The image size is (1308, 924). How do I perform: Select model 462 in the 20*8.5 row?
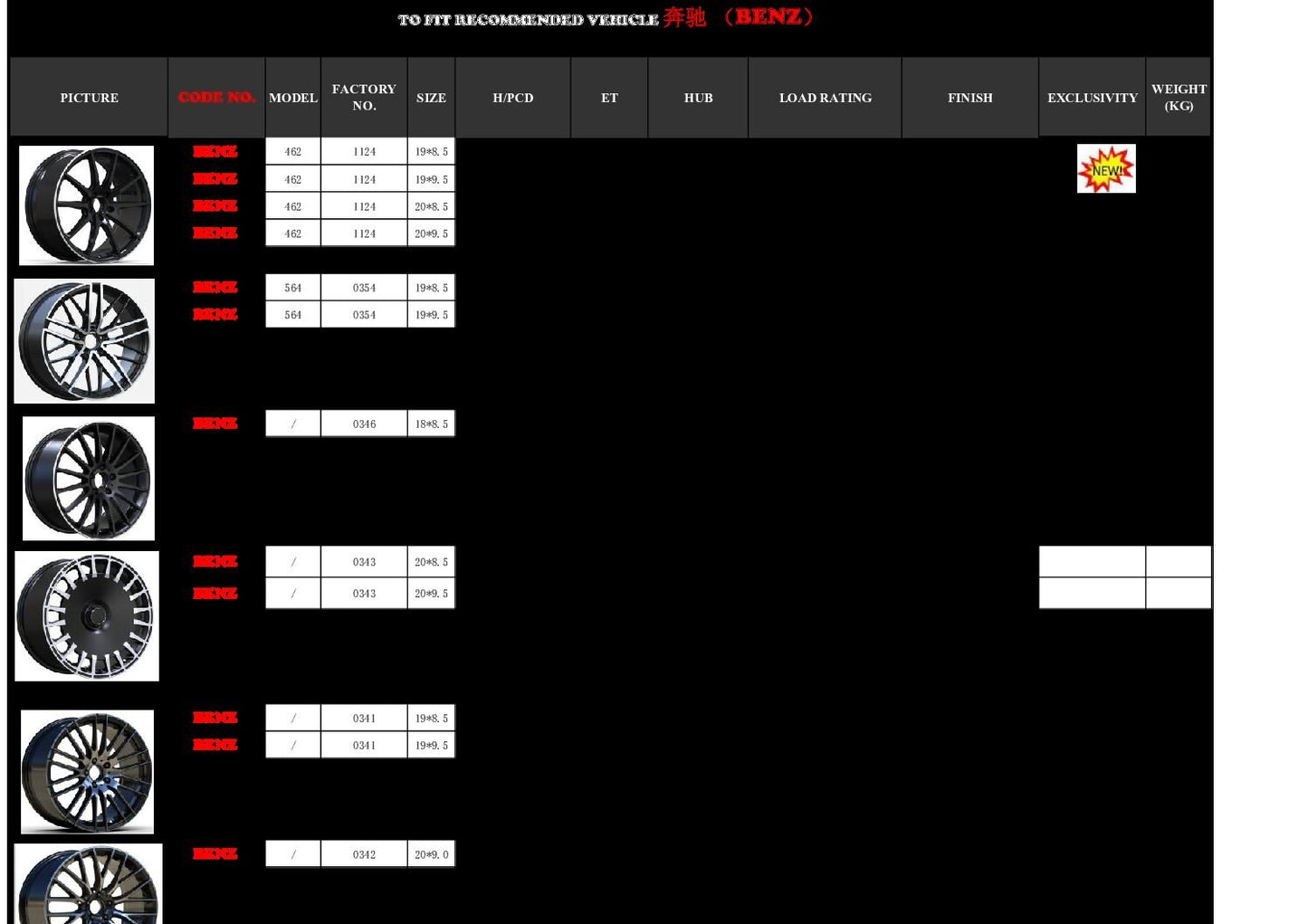tap(293, 206)
